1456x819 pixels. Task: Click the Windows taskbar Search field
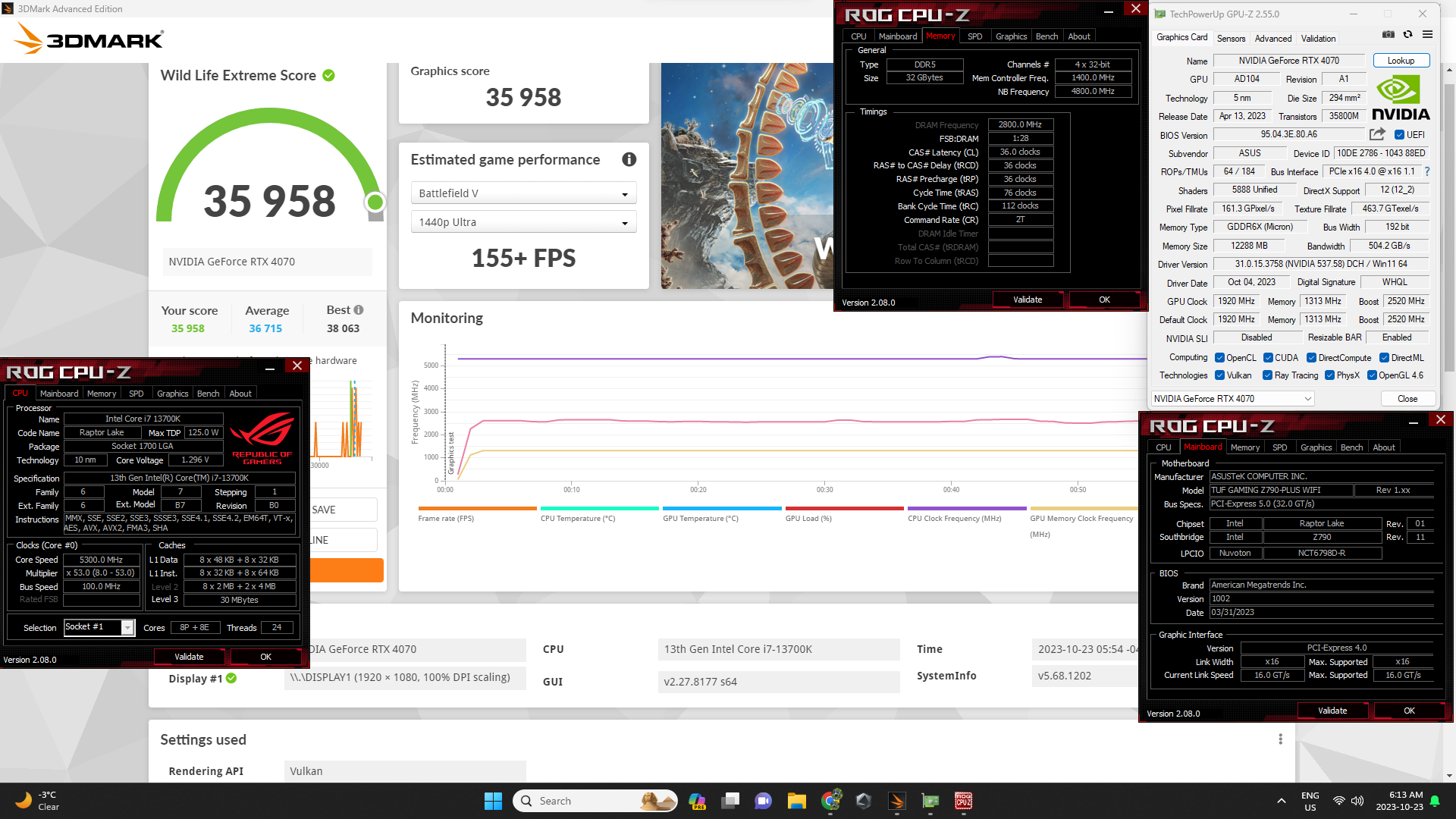click(x=595, y=801)
